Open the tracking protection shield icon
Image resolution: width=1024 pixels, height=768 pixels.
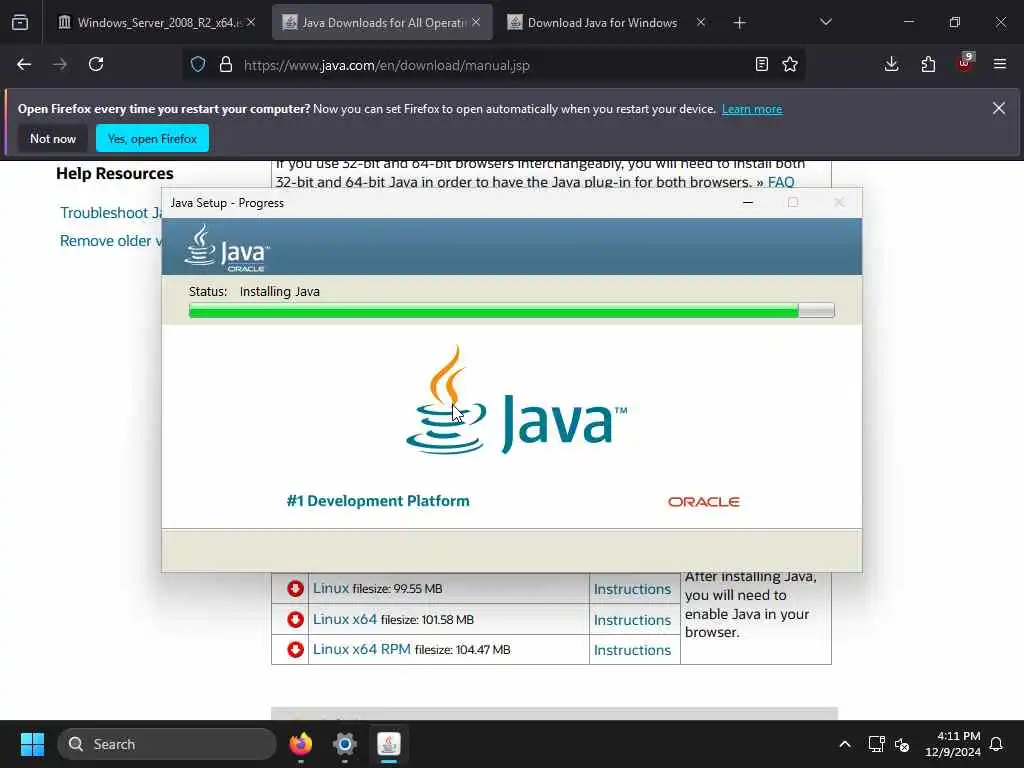(x=198, y=64)
